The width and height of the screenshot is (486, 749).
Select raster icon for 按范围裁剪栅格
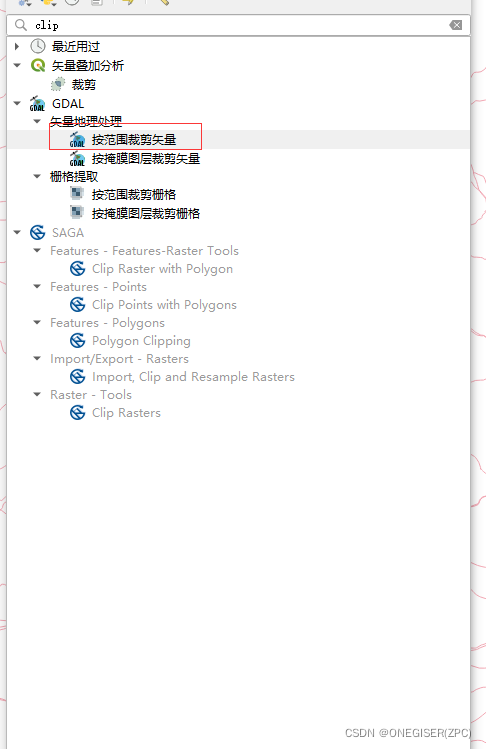[x=76, y=193]
